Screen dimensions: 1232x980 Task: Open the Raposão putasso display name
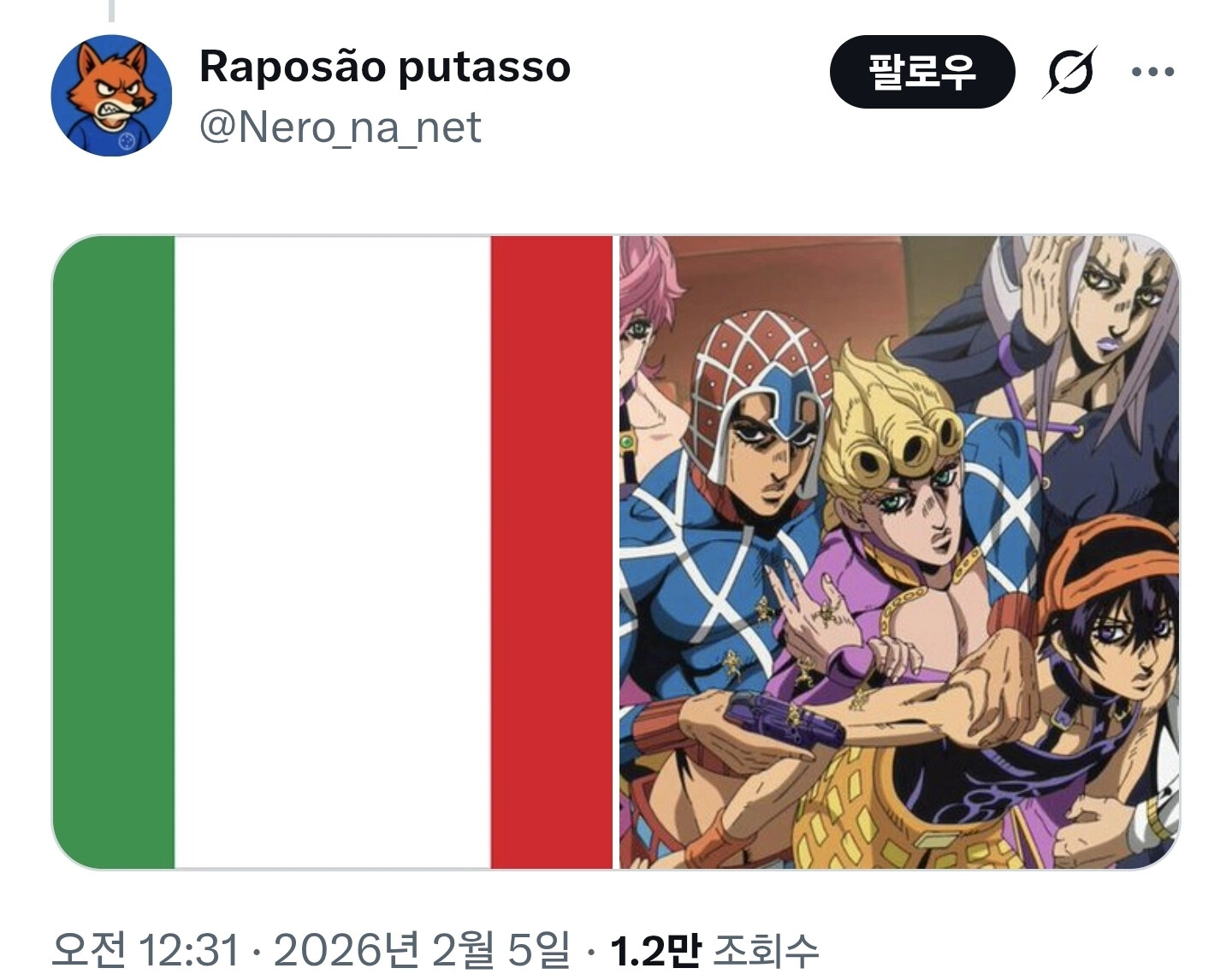[385, 67]
